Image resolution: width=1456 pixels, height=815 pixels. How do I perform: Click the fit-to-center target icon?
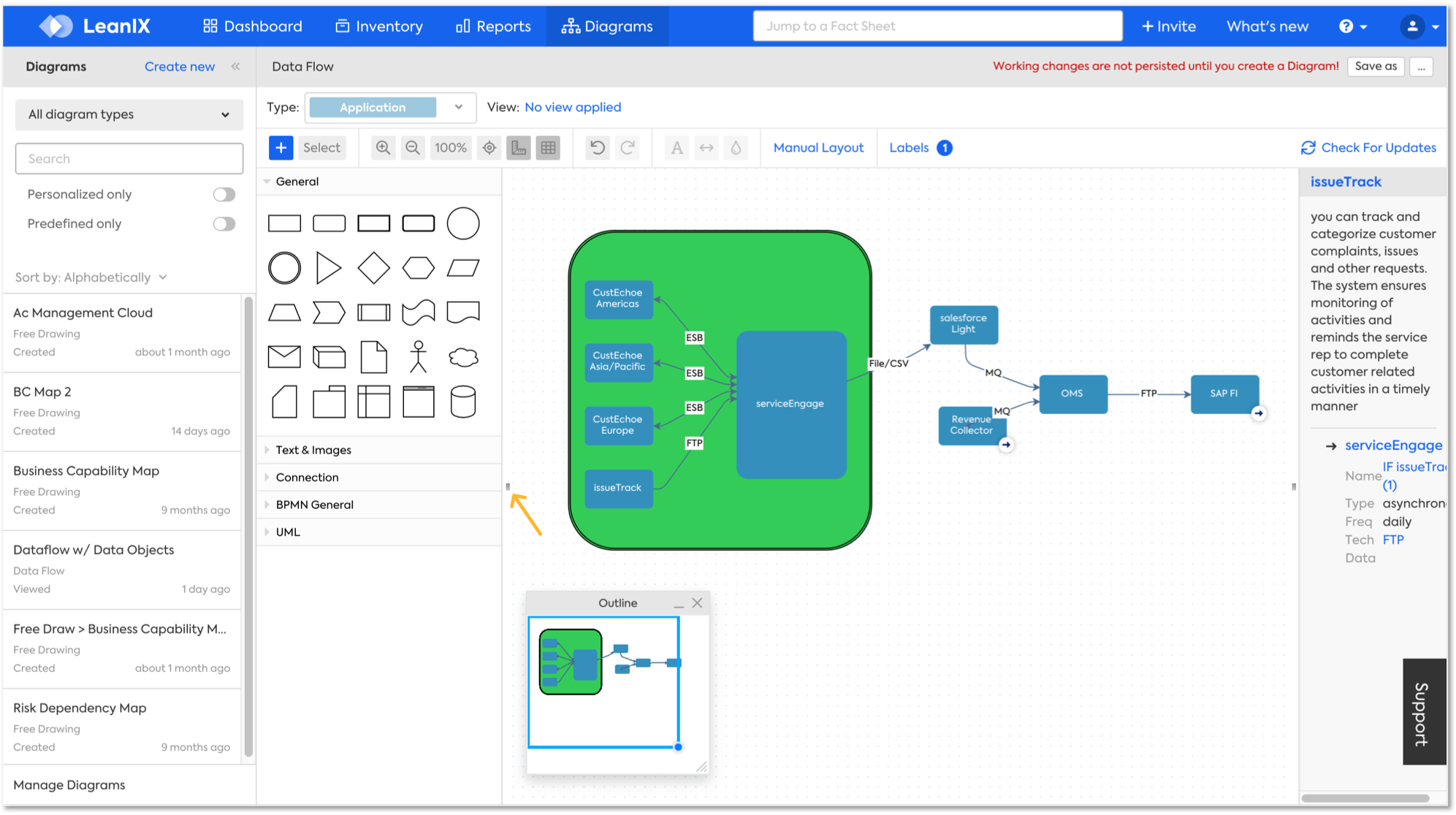coord(489,148)
